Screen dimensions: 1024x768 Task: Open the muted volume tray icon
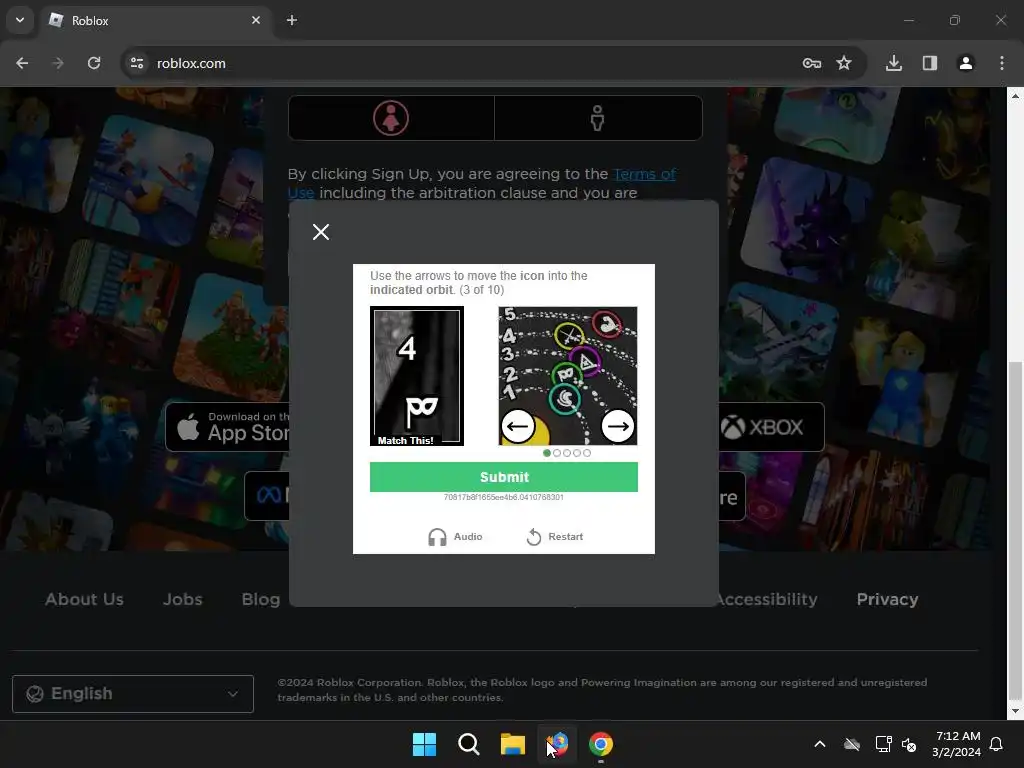909,744
